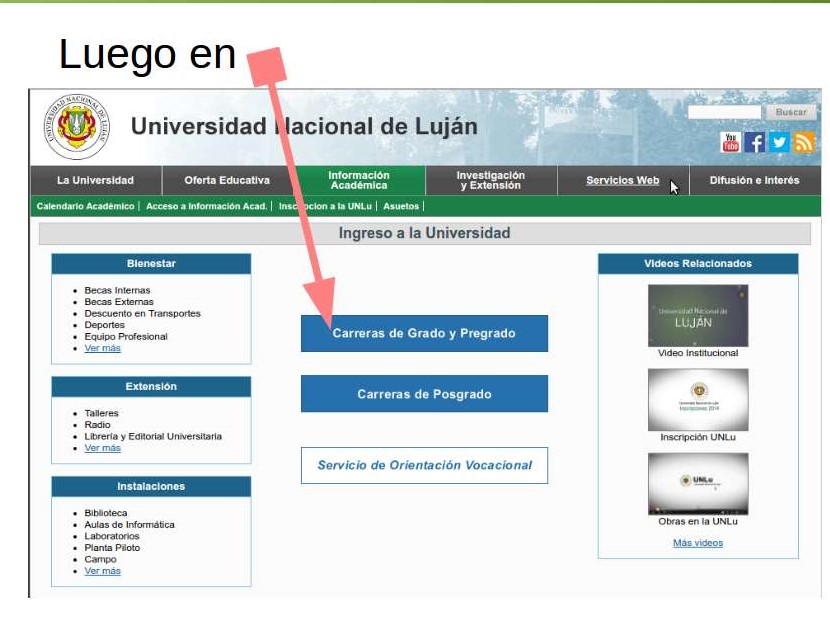Open La Universidad menu
Image resolution: width=830 pixels, height=629 pixels.
tap(96, 180)
